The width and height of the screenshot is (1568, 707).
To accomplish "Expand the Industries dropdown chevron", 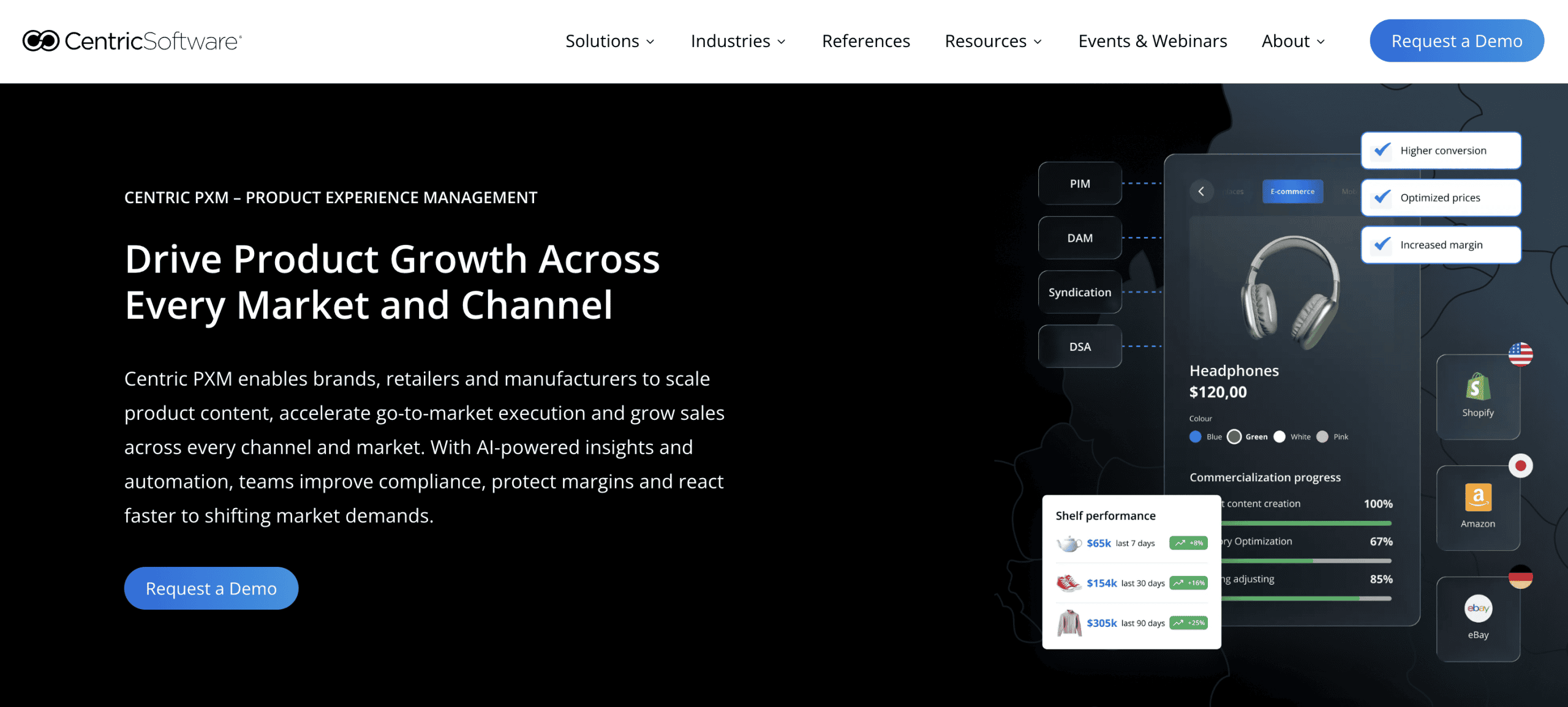I will [781, 42].
